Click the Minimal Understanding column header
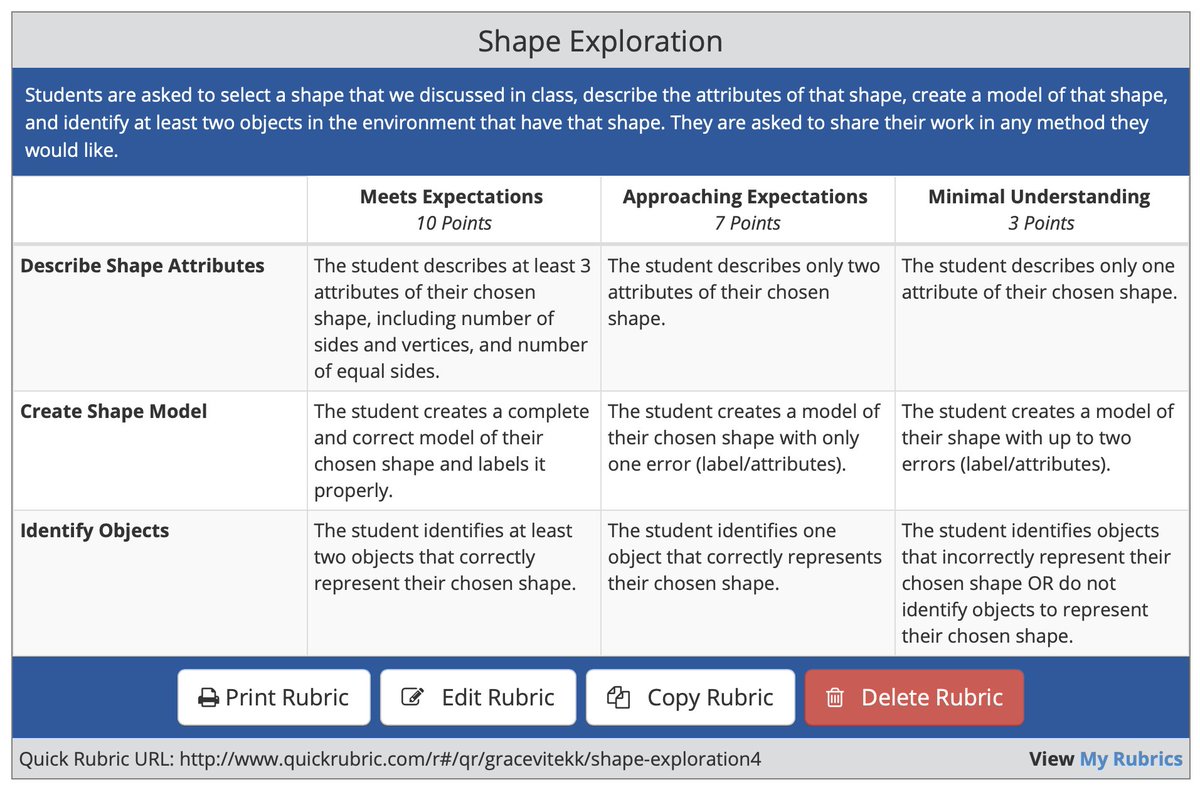This screenshot has height=787, width=1200. coord(1039,197)
